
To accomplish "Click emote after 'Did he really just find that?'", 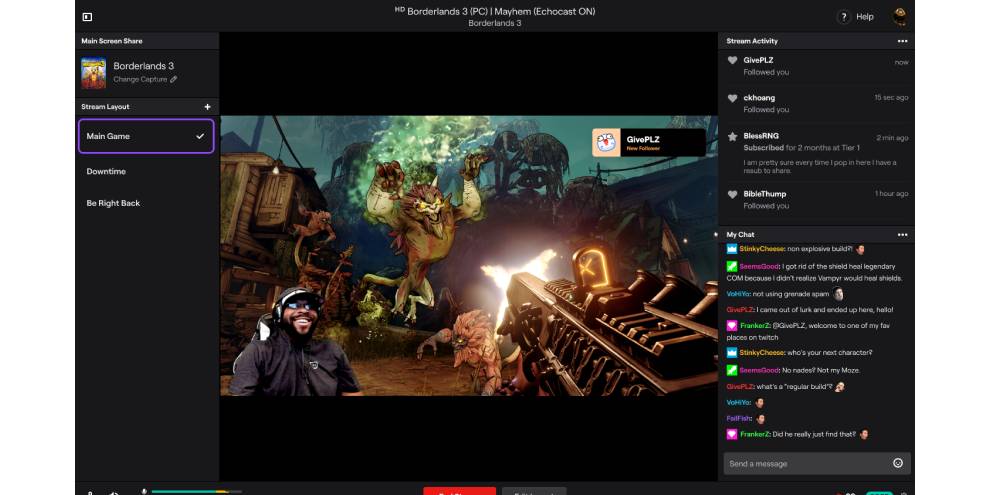I will [x=864, y=434].
